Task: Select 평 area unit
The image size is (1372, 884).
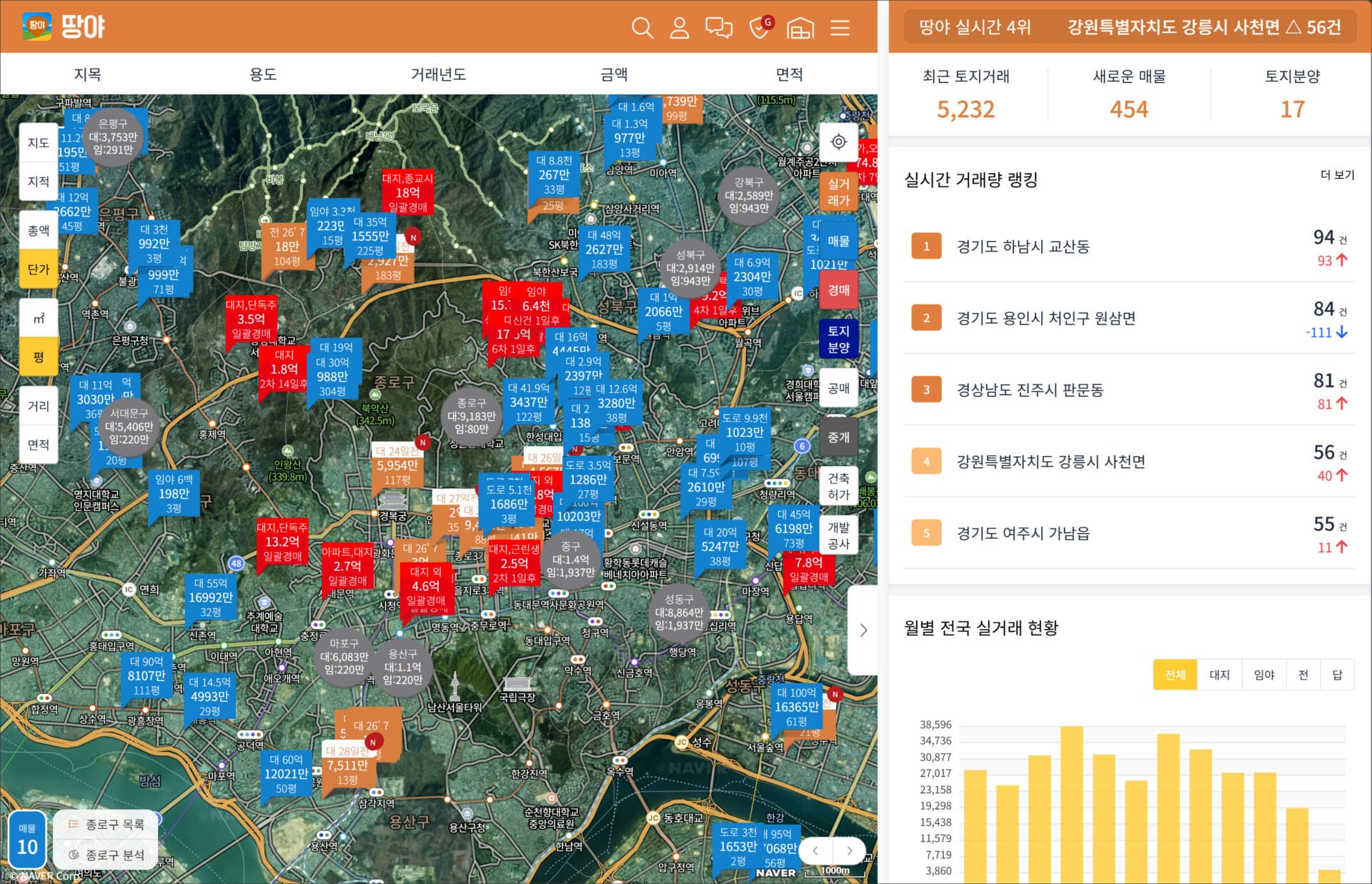Action: [x=39, y=357]
